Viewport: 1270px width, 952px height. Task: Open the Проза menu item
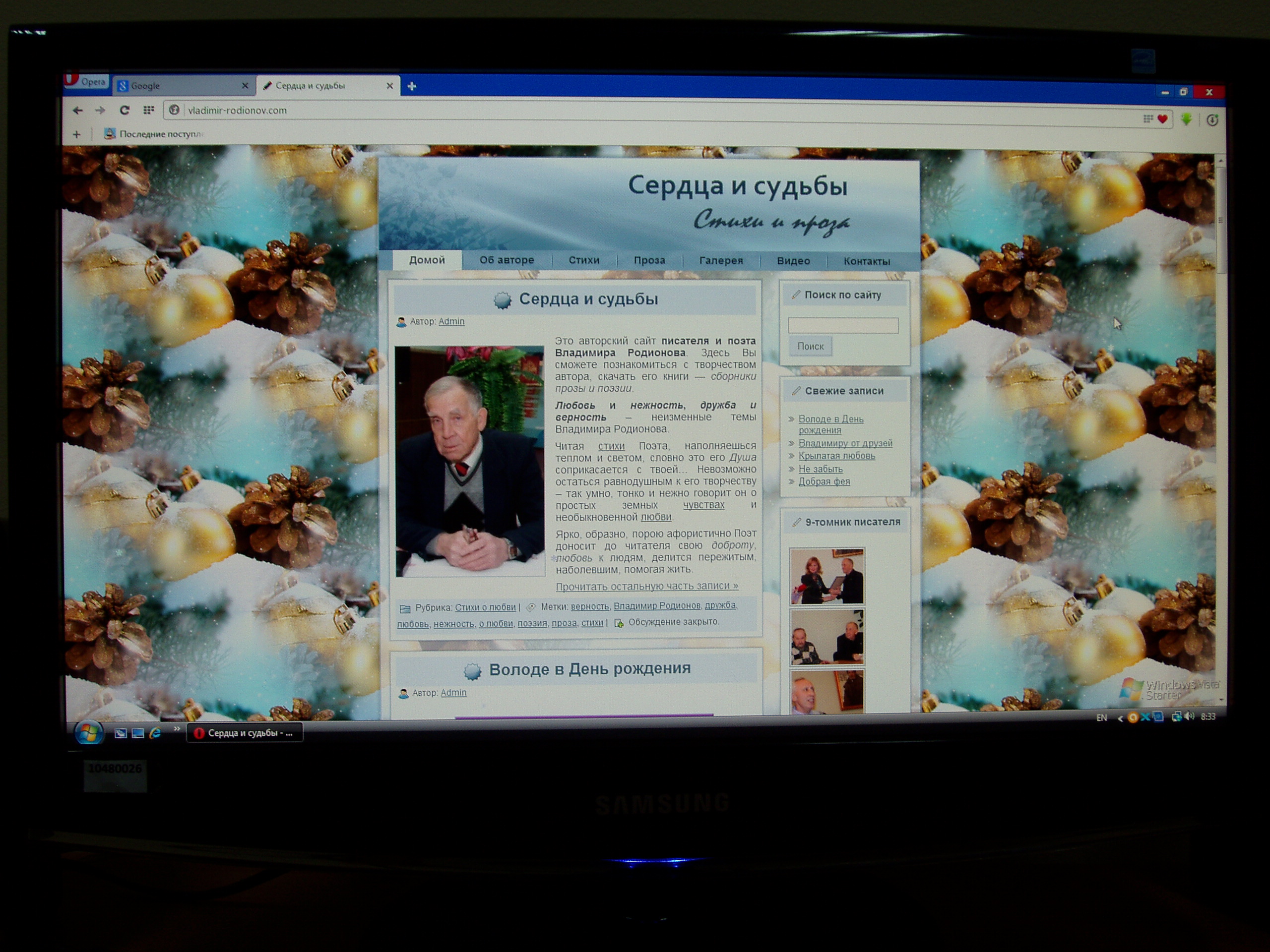[x=649, y=260]
